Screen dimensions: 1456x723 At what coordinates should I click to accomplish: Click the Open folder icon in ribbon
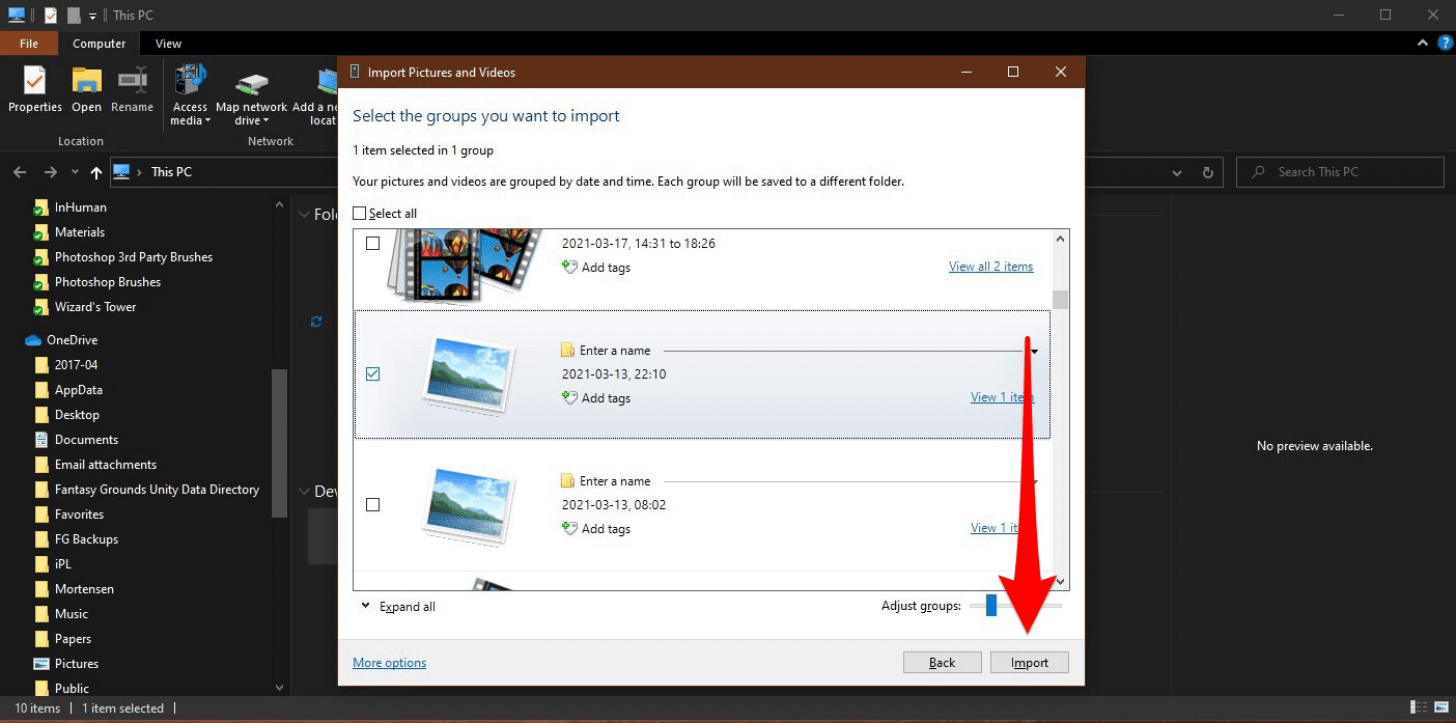(86, 81)
